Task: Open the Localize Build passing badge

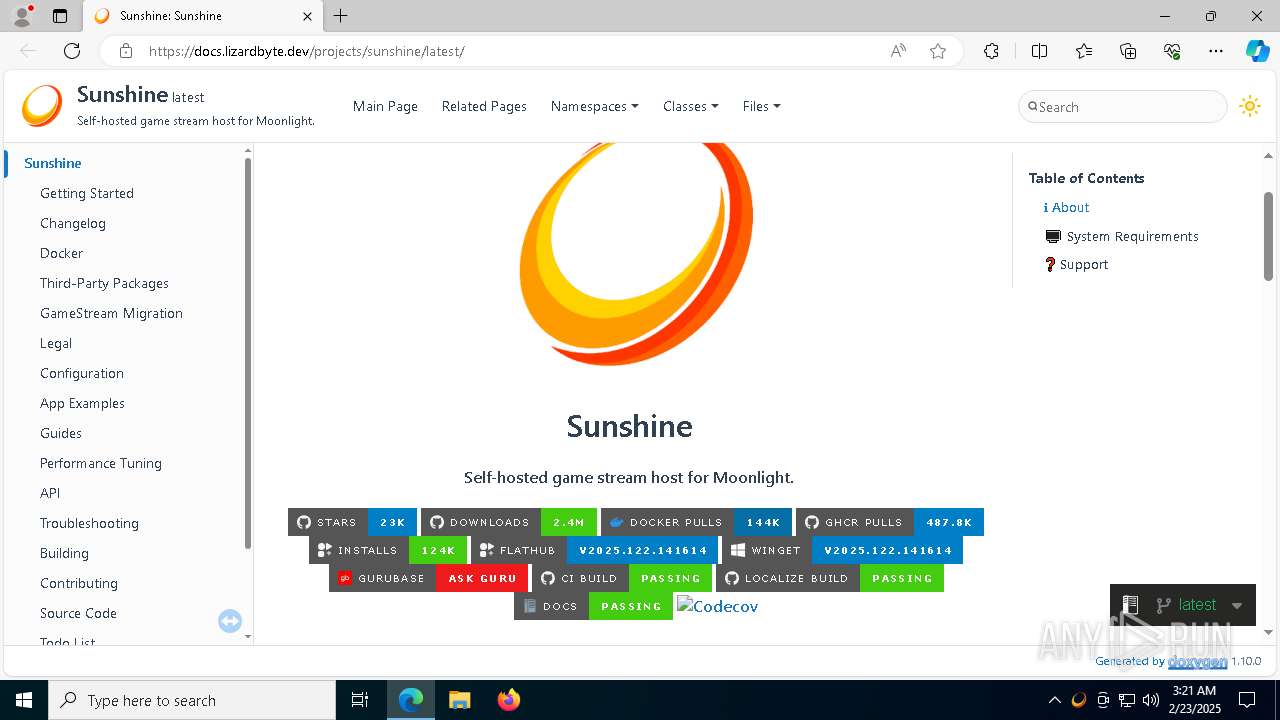Action: point(830,578)
